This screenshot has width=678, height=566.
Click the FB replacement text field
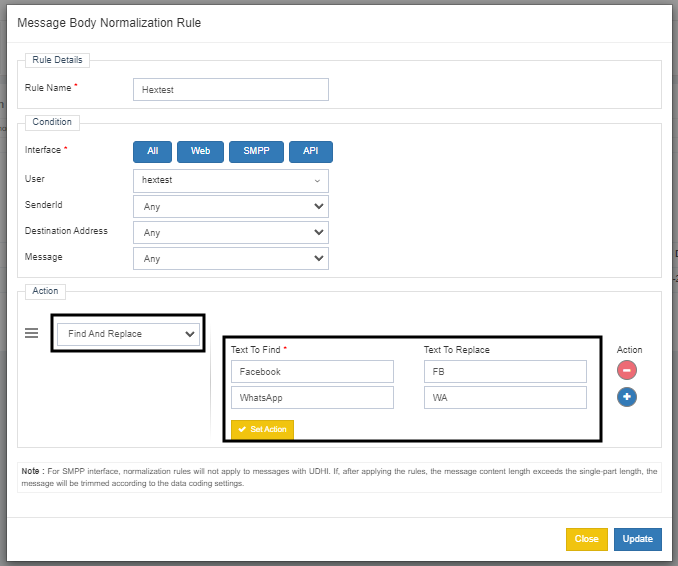[x=504, y=372]
